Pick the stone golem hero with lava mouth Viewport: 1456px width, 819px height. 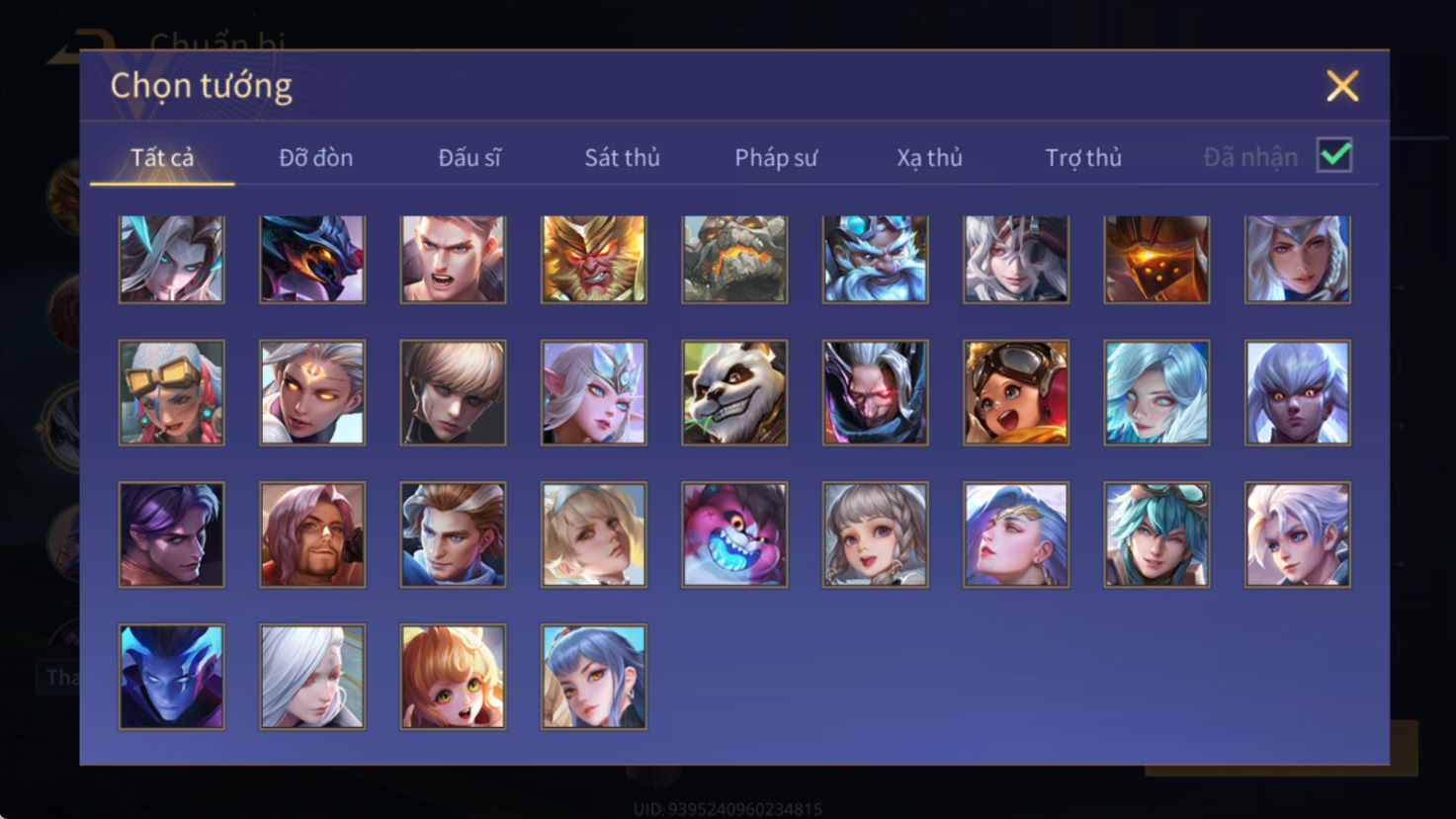(734, 259)
